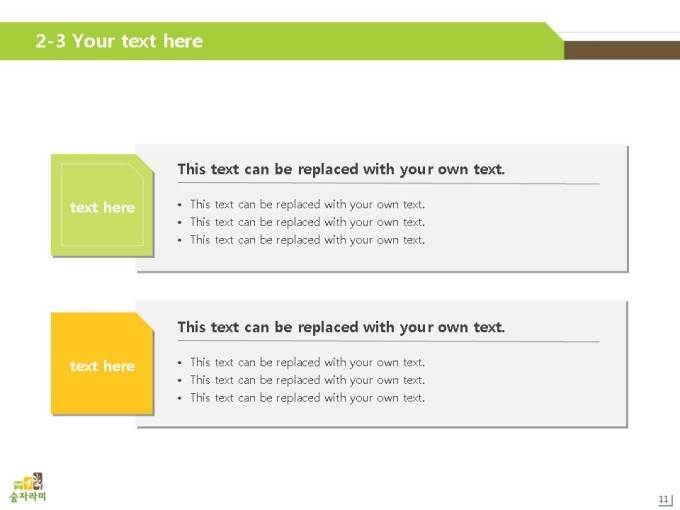Select the slide title "2-3 Your text here"
This screenshot has width=680, height=510.
coord(119,41)
